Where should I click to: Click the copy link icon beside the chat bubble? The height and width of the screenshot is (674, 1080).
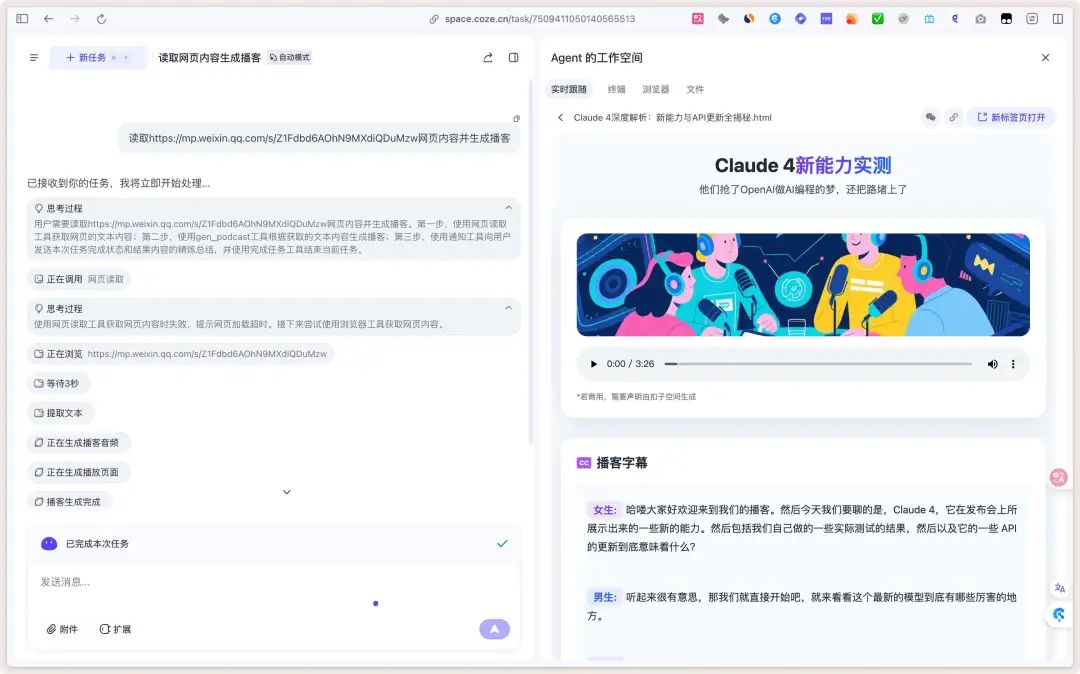click(x=953, y=117)
